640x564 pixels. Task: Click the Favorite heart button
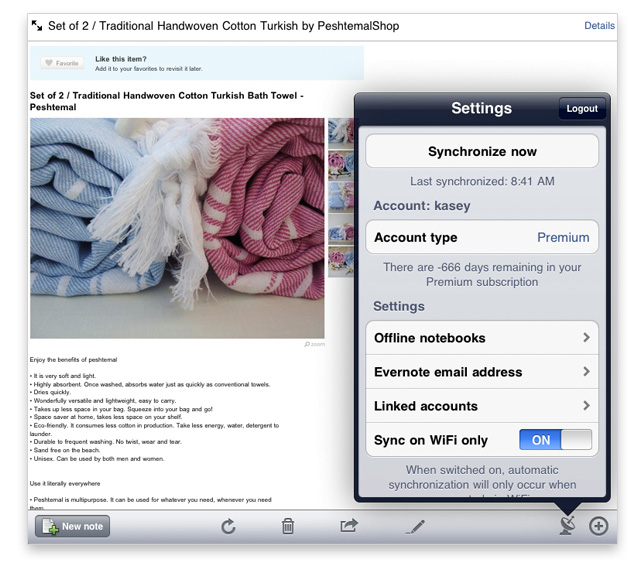click(62, 63)
